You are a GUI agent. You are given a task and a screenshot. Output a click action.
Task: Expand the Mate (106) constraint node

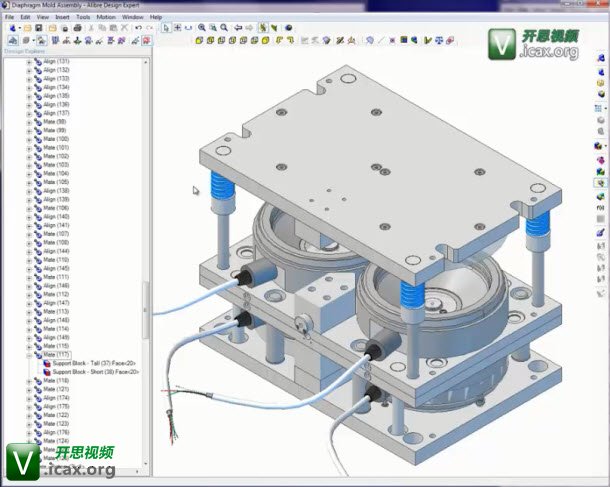point(29,208)
